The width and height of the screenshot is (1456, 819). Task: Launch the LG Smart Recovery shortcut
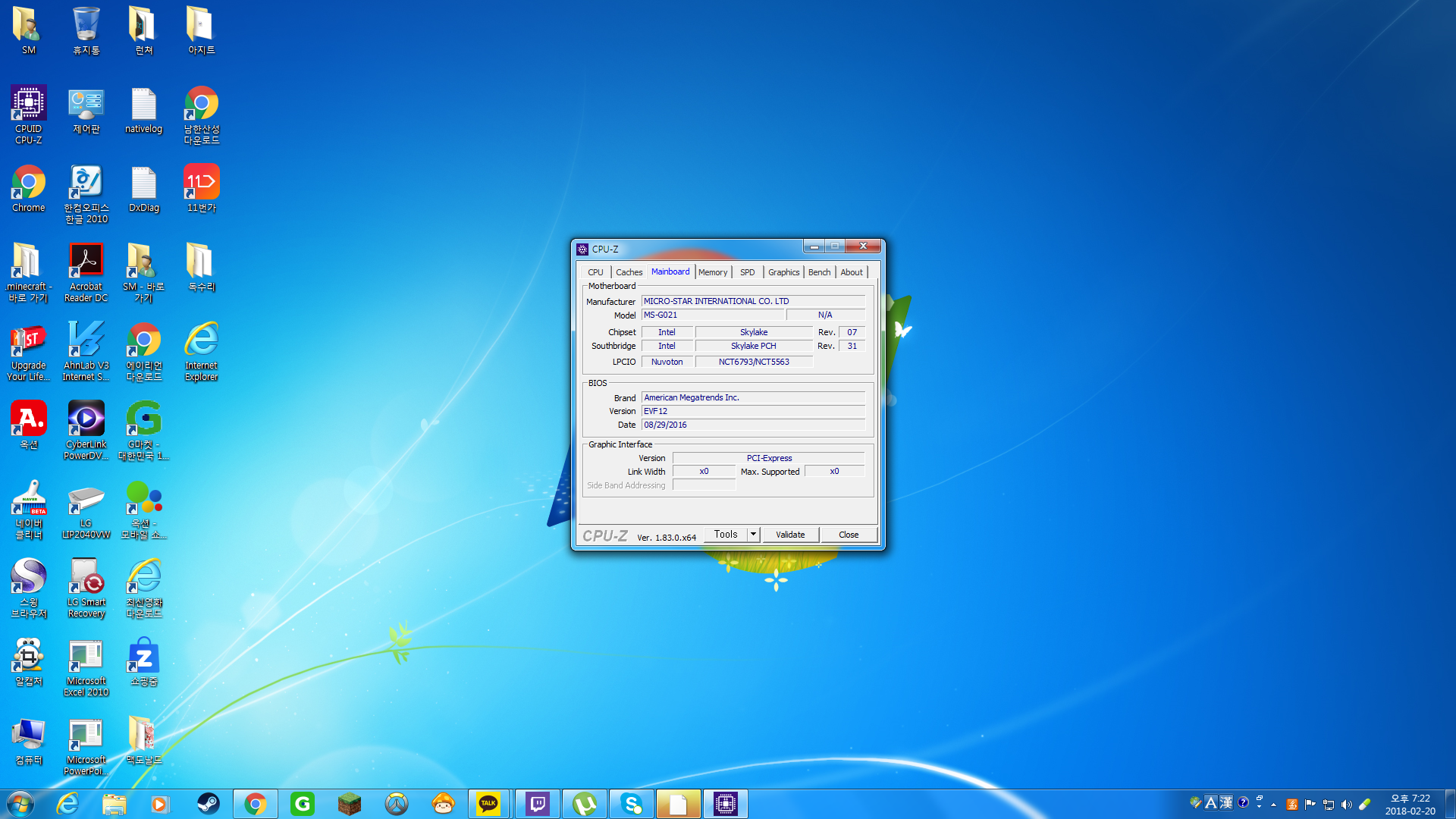[x=86, y=588]
